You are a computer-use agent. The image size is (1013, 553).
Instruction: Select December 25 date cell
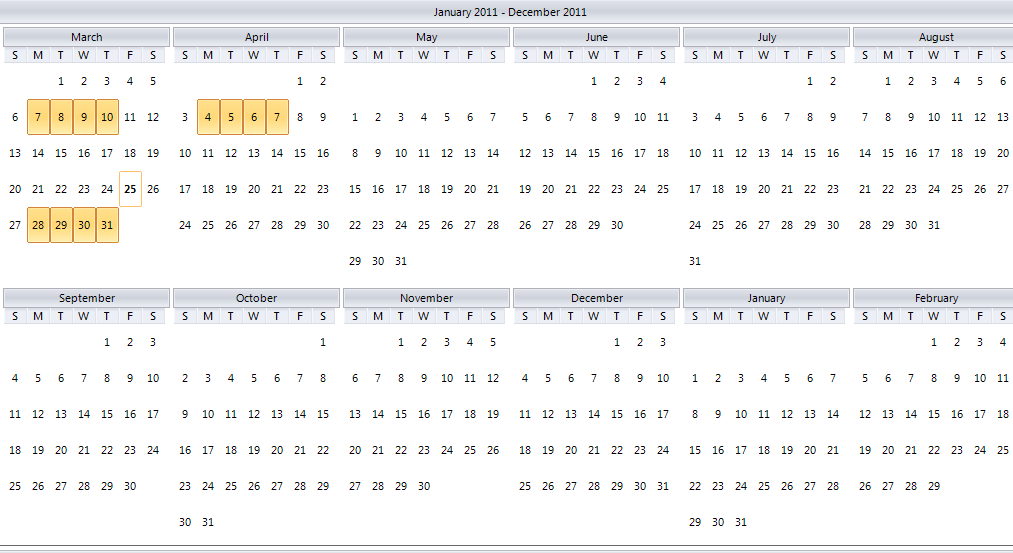(525, 486)
